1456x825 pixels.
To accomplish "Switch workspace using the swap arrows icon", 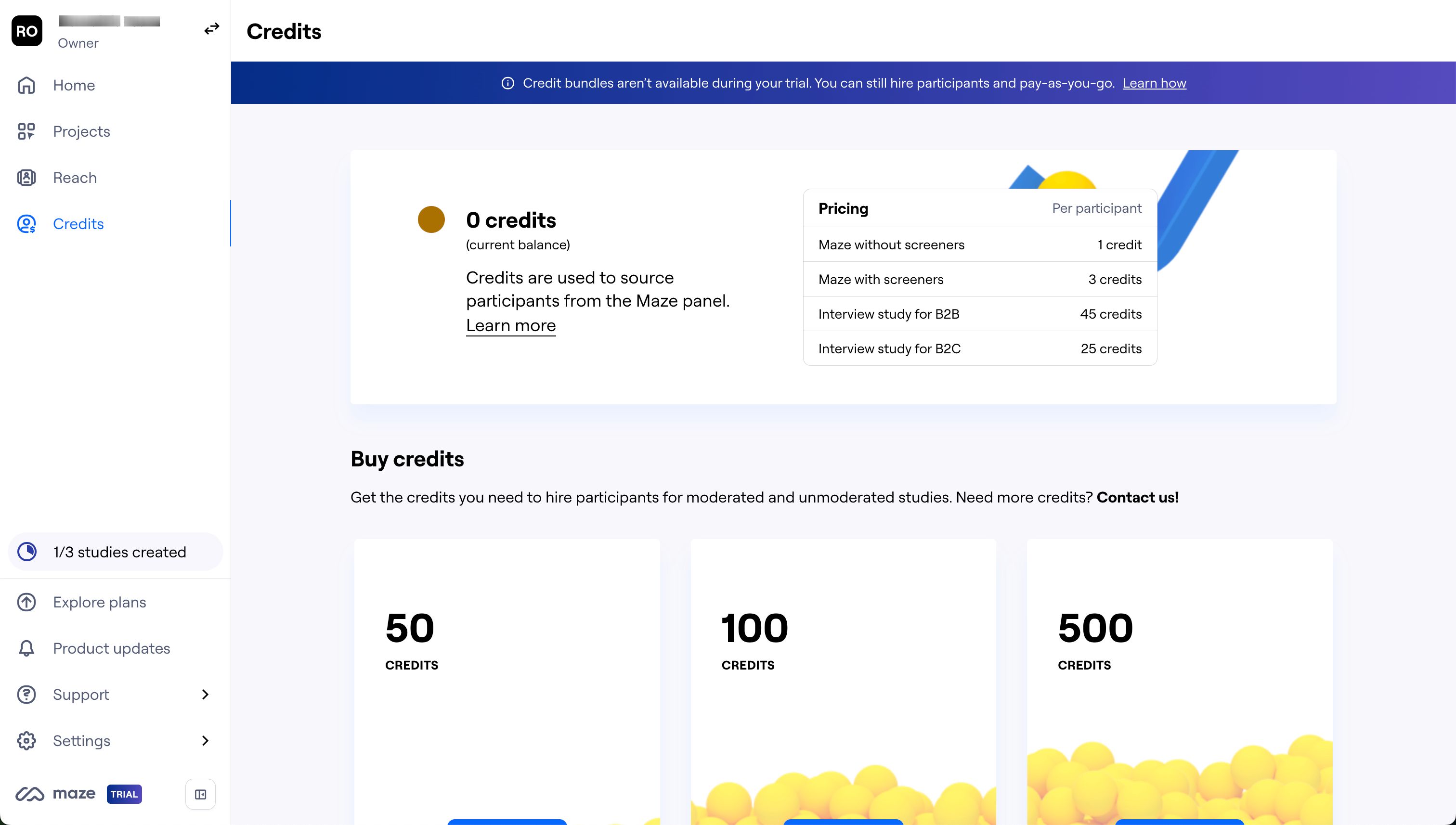I will (211, 28).
